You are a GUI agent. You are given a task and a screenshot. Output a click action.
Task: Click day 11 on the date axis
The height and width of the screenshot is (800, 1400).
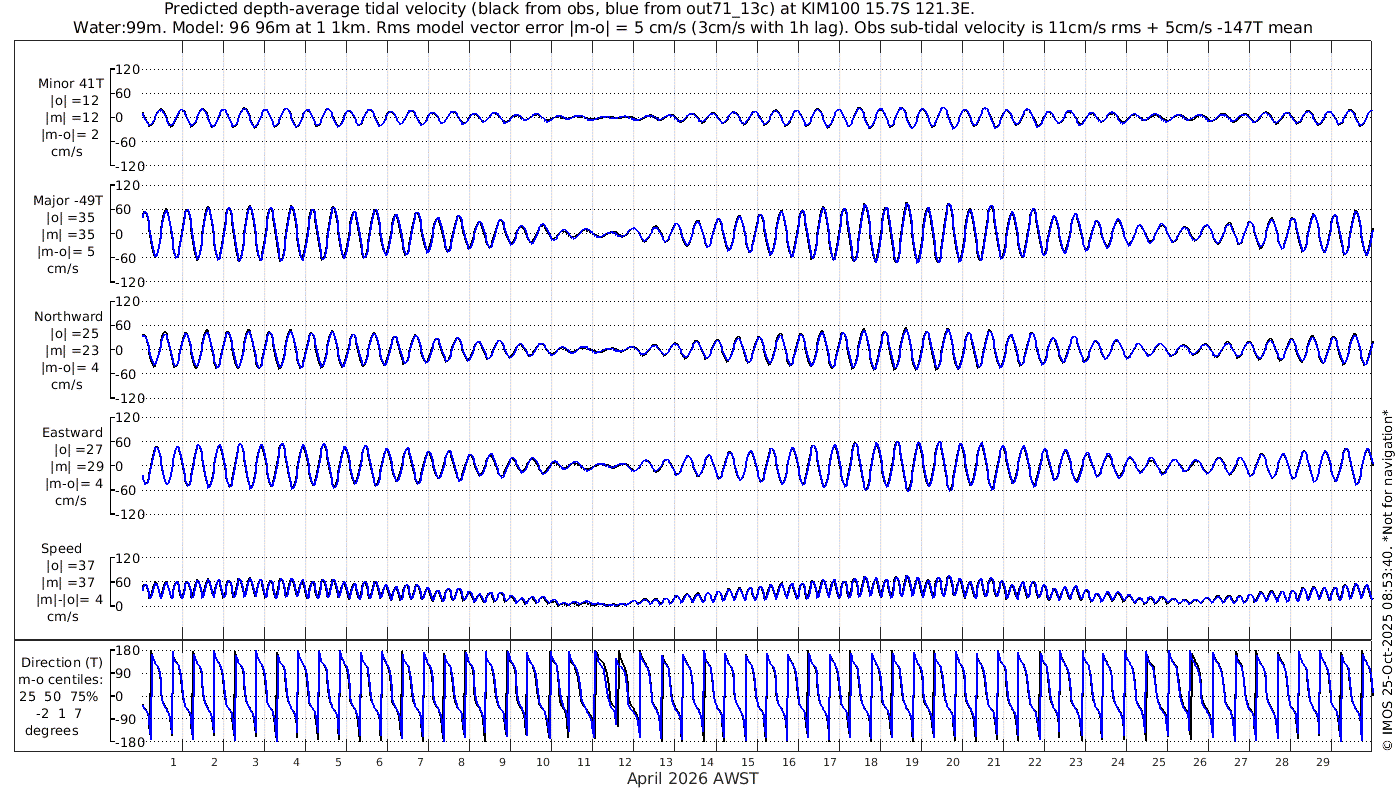584,762
